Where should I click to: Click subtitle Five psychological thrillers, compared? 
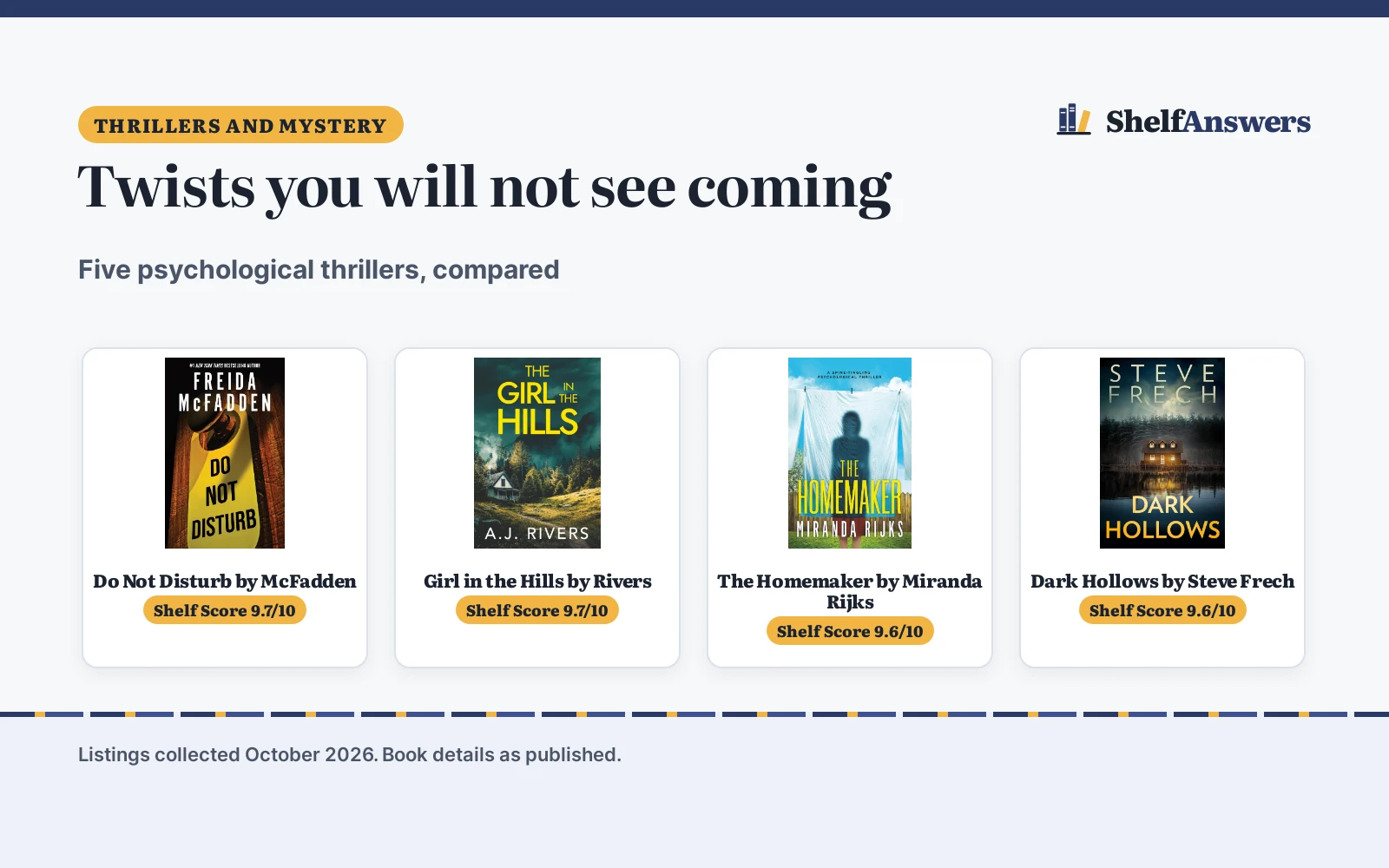[x=319, y=270]
